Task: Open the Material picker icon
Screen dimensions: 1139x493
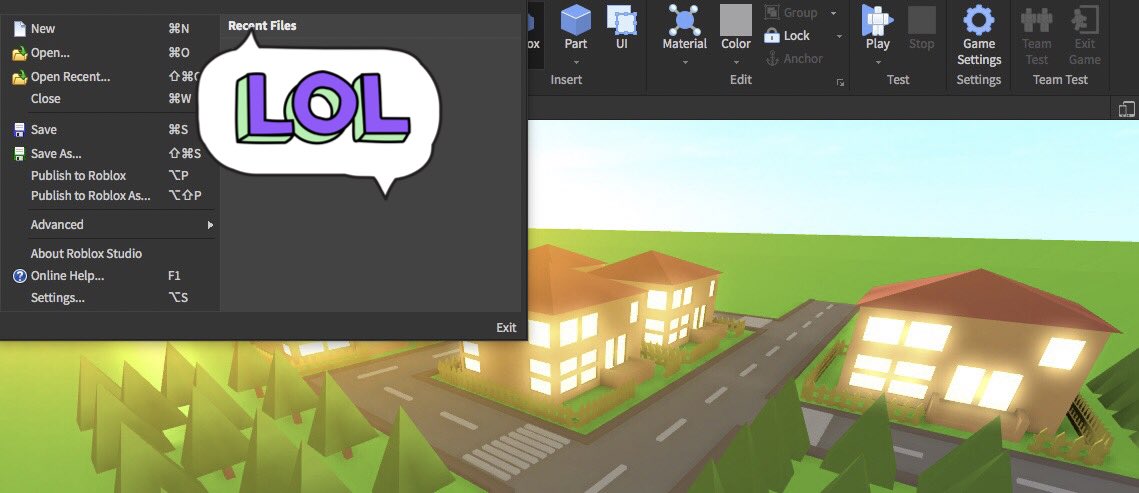Action: coord(684,20)
